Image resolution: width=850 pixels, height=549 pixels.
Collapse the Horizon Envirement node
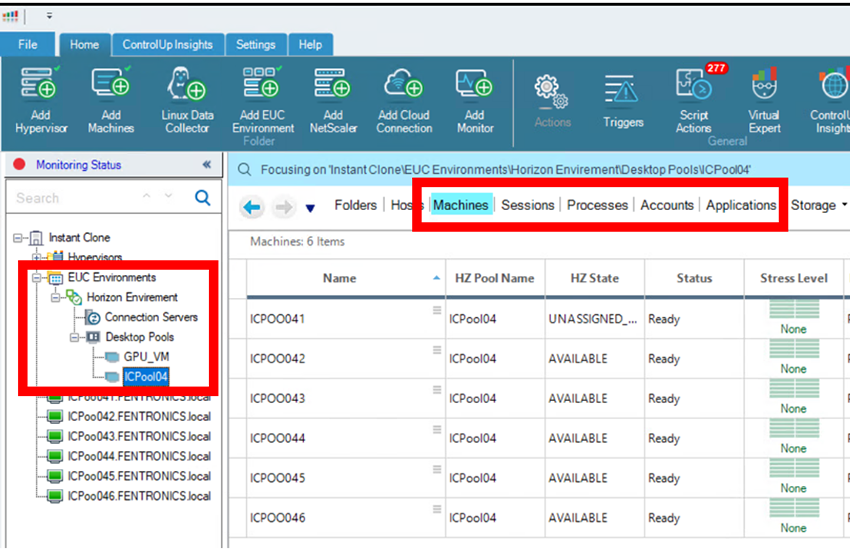(x=55, y=298)
